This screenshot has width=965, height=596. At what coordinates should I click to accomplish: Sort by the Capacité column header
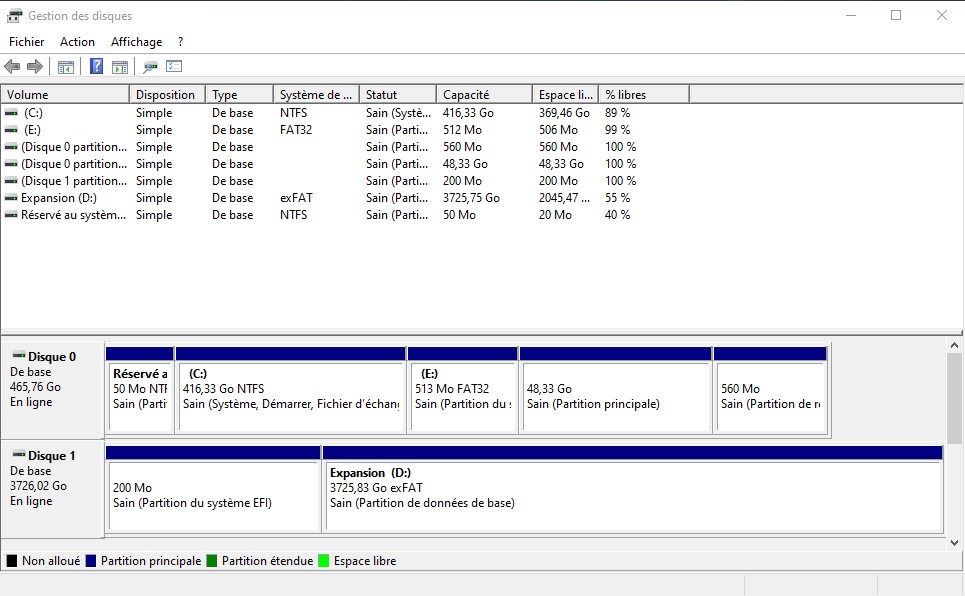[483, 95]
